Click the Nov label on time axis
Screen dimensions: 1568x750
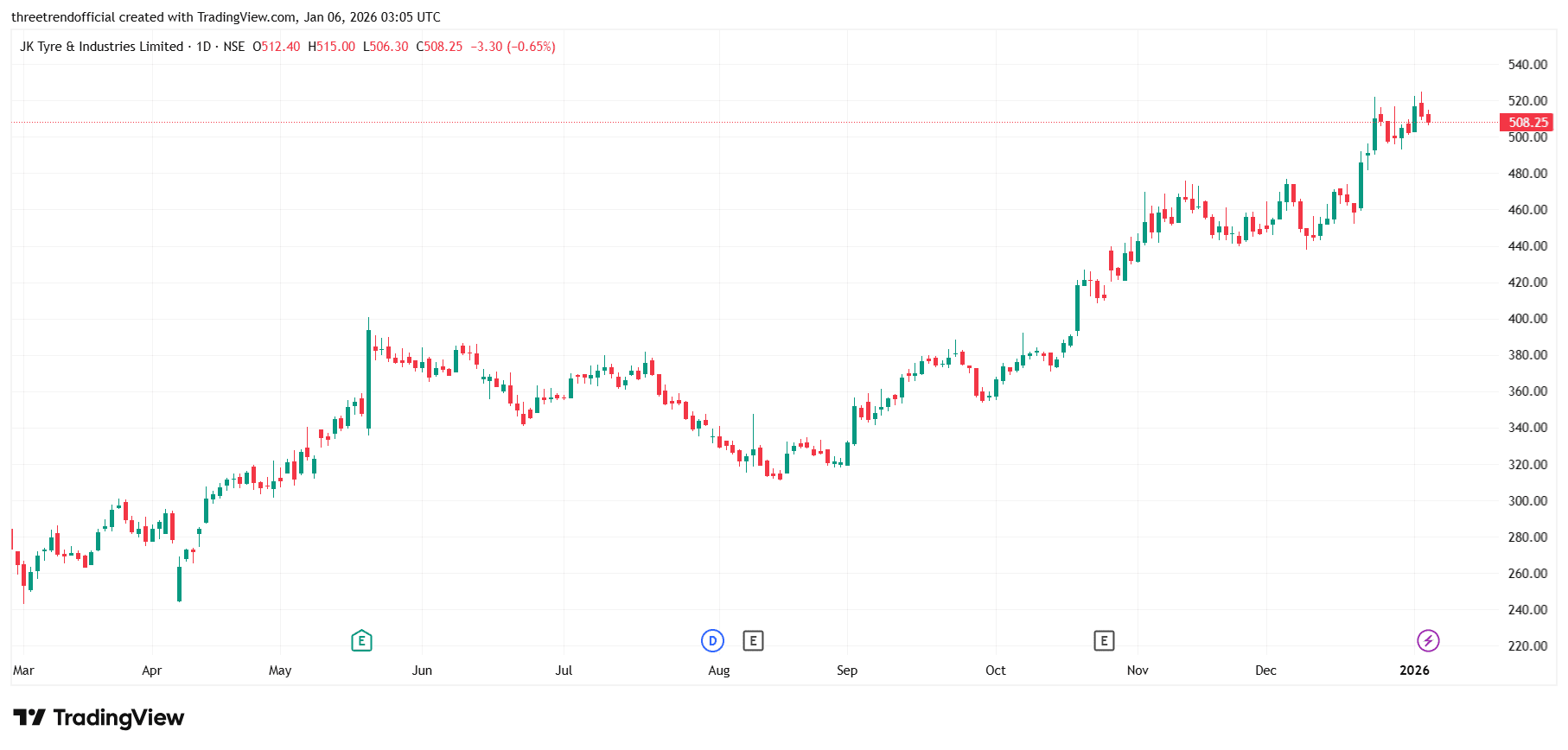pyautogui.click(x=1138, y=671)
